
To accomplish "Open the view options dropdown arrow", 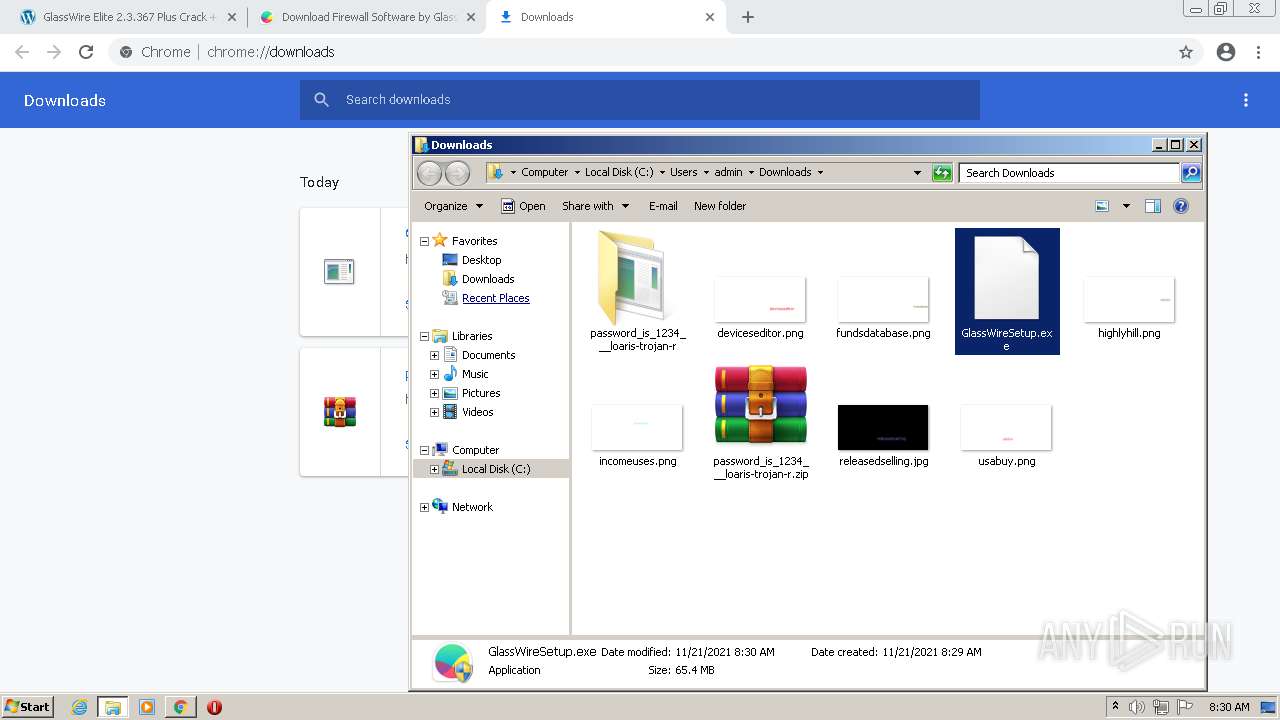I will [x=1126, y=206].
